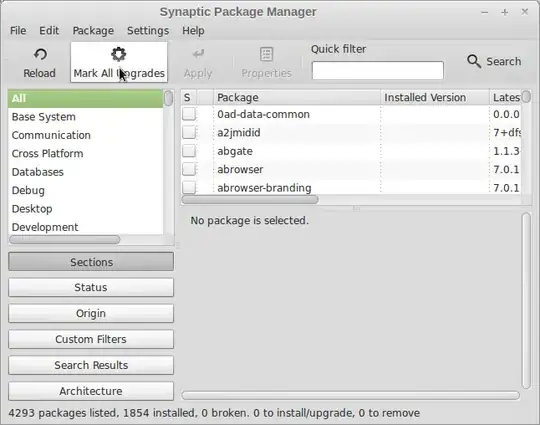This screenshot has width=540, height=425.
Task: Open the Settings menu
Action: [x=148, y=31]
